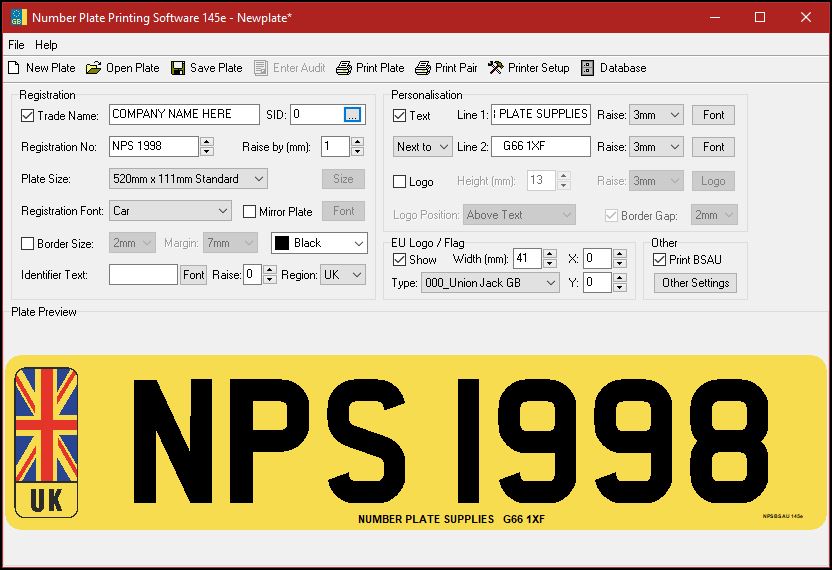The width and height of the screenshot is (832, 570).
Task: Open the Registration Font dropdown
Action: pyautogui.click(x=170, y=211)
